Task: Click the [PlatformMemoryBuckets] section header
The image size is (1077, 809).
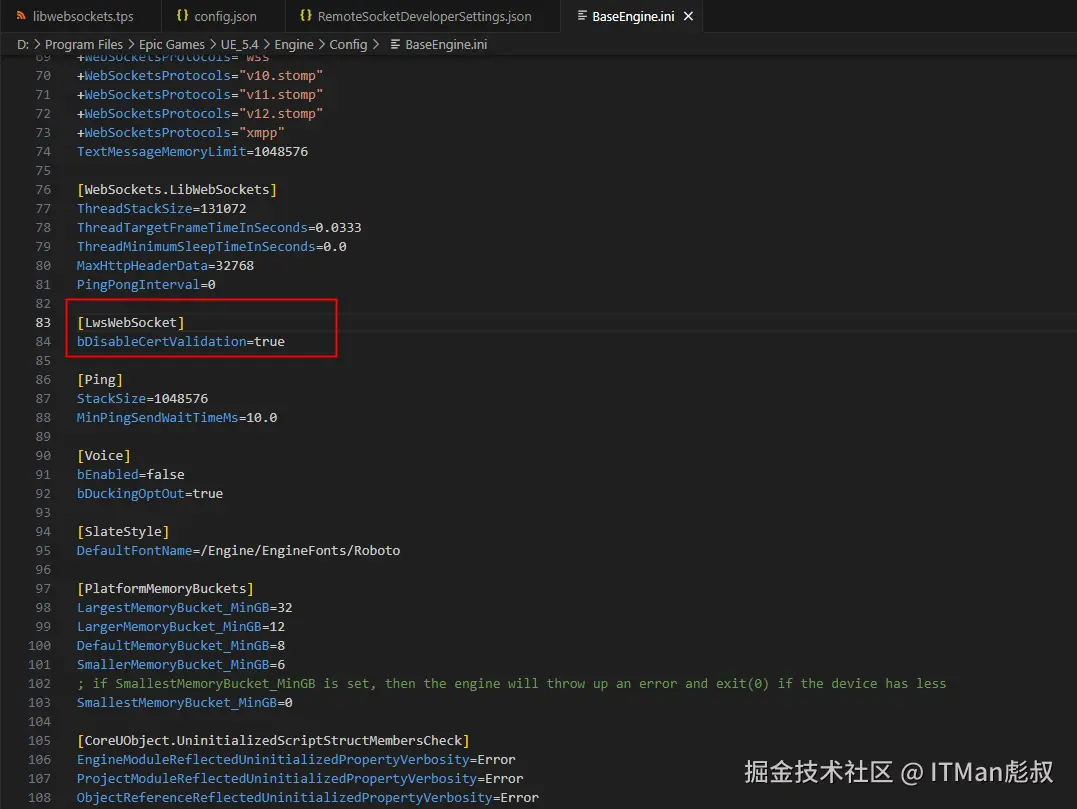Action: click(166, 589)
